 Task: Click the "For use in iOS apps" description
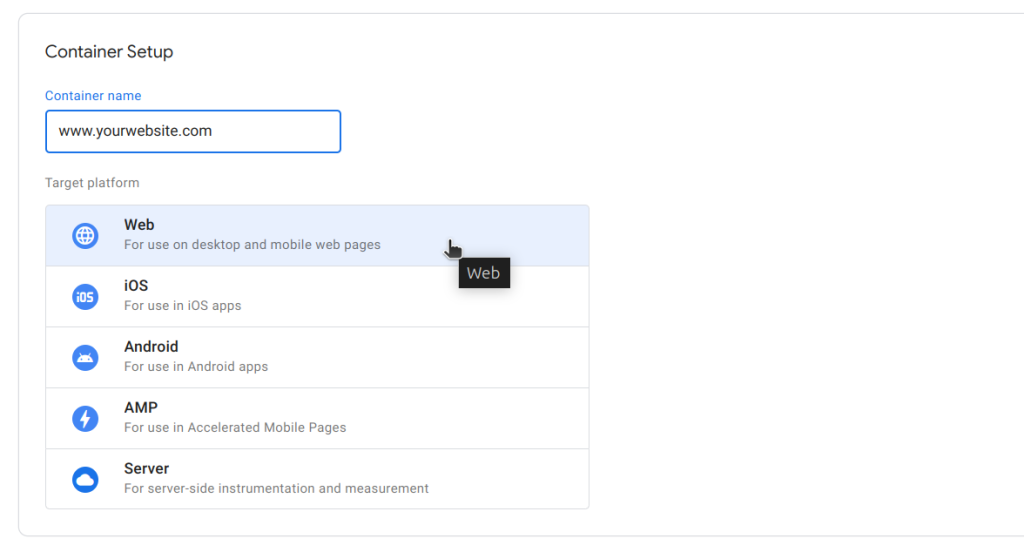tap(183, 306)
